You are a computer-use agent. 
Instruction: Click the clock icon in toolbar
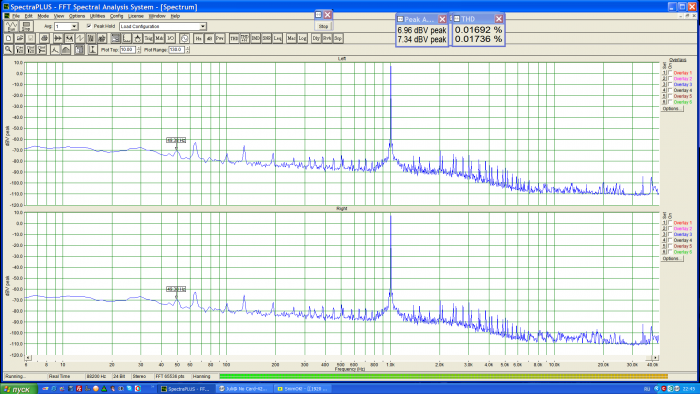(x=184, y=38)
